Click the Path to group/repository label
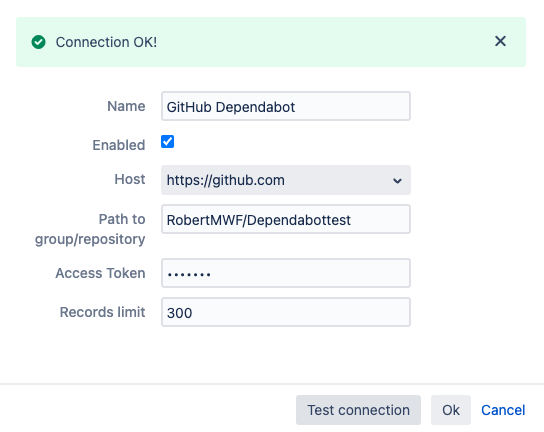The width and height of the screenshot is (544, 432). (90, 229)
